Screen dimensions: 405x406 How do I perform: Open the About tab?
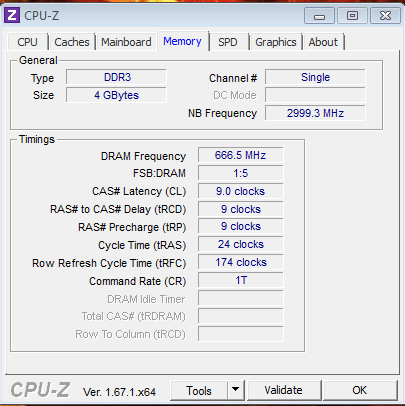(x=323, y=42)
